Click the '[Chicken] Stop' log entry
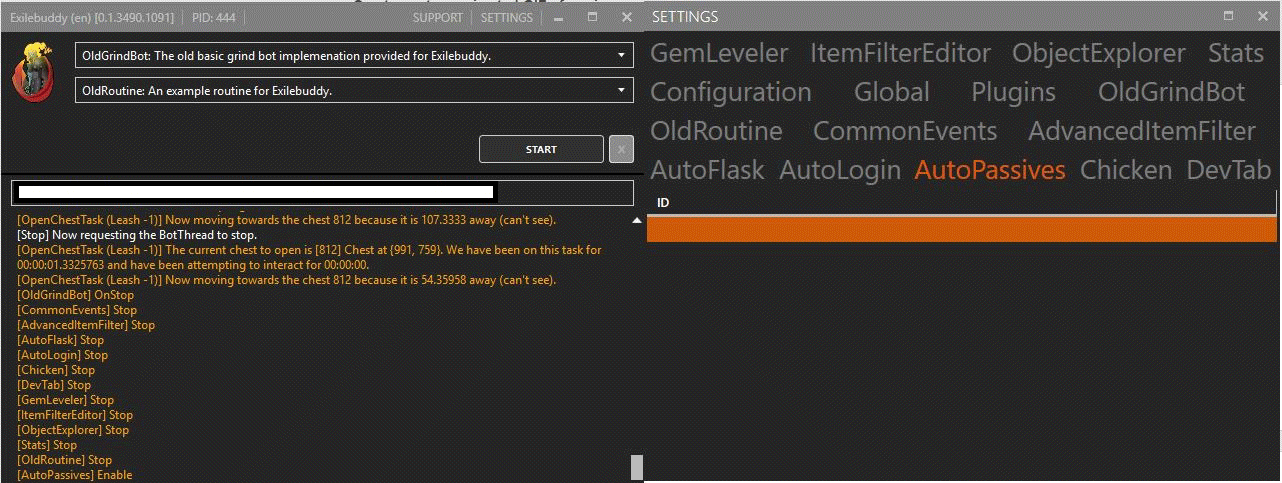 56,370
